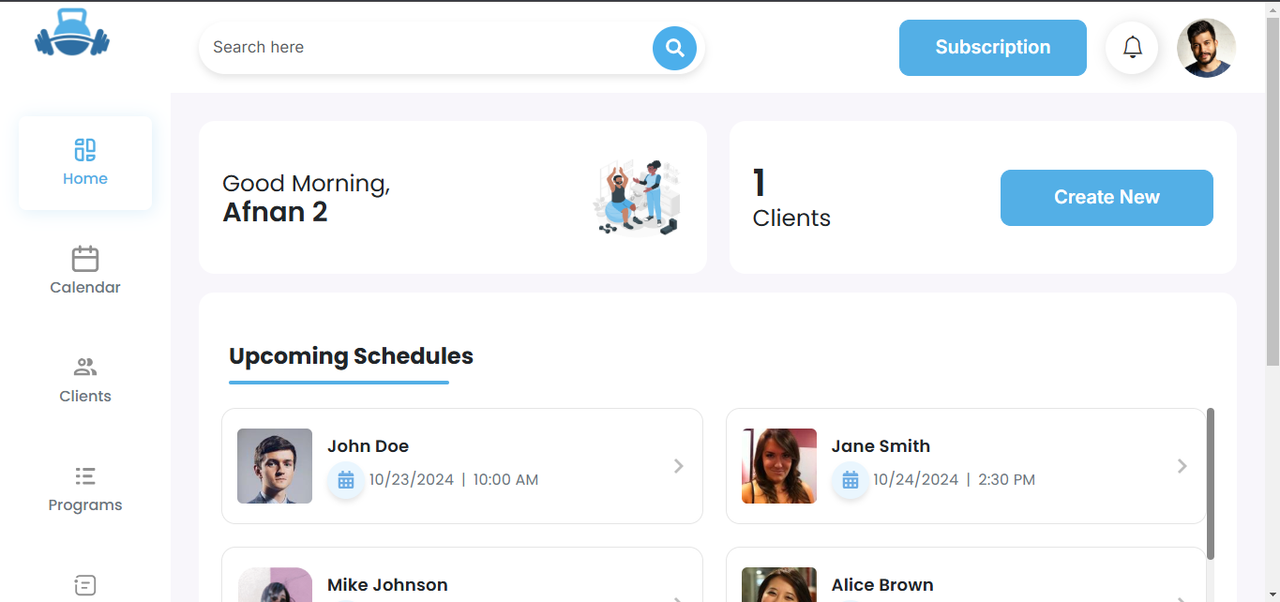Screen dimensions: 1280x602
Task: Click the John Doe name text
Action: click(368, 447)
